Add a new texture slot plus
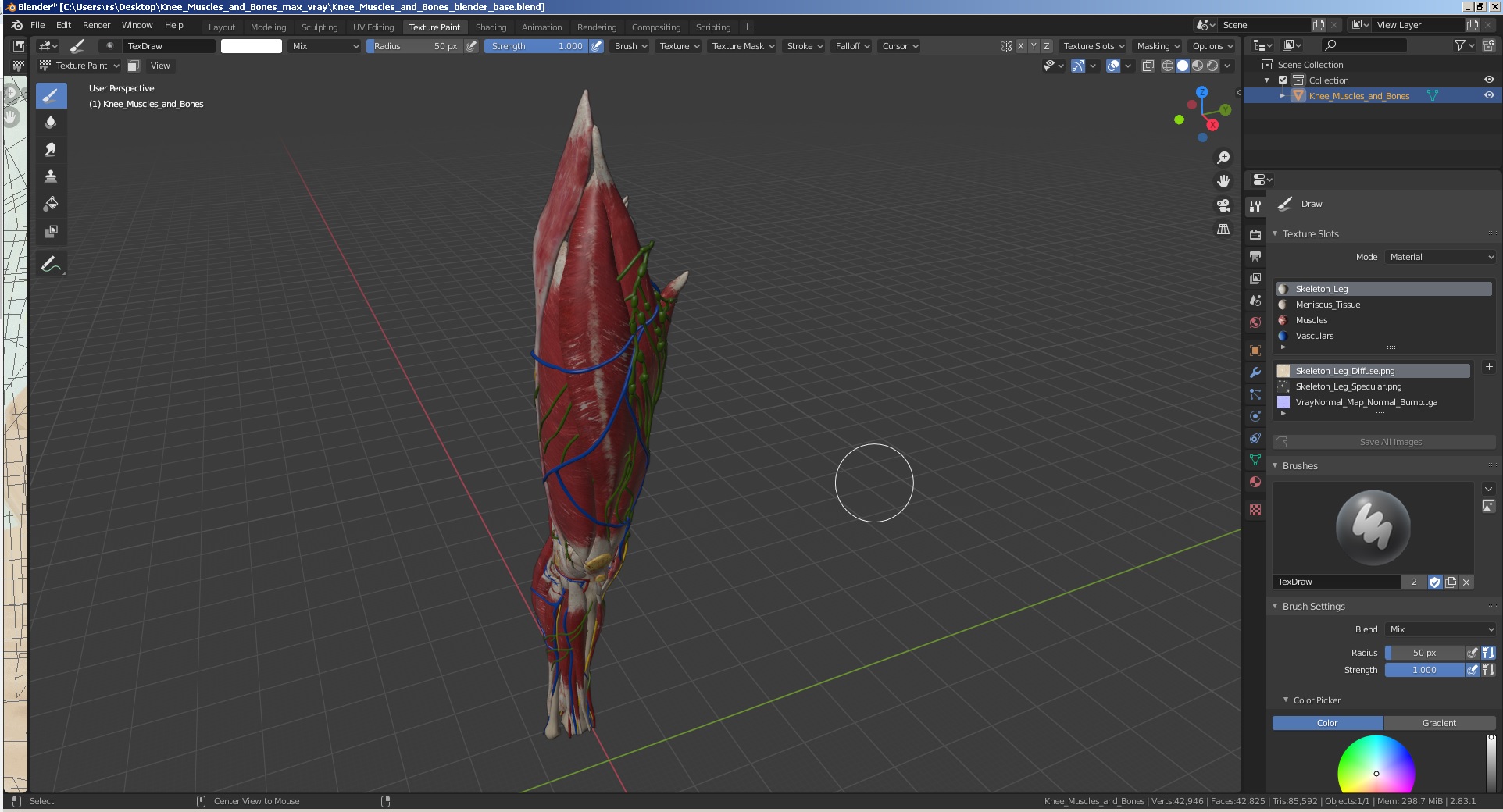The image size is (1503, 812). point(1489,367)
